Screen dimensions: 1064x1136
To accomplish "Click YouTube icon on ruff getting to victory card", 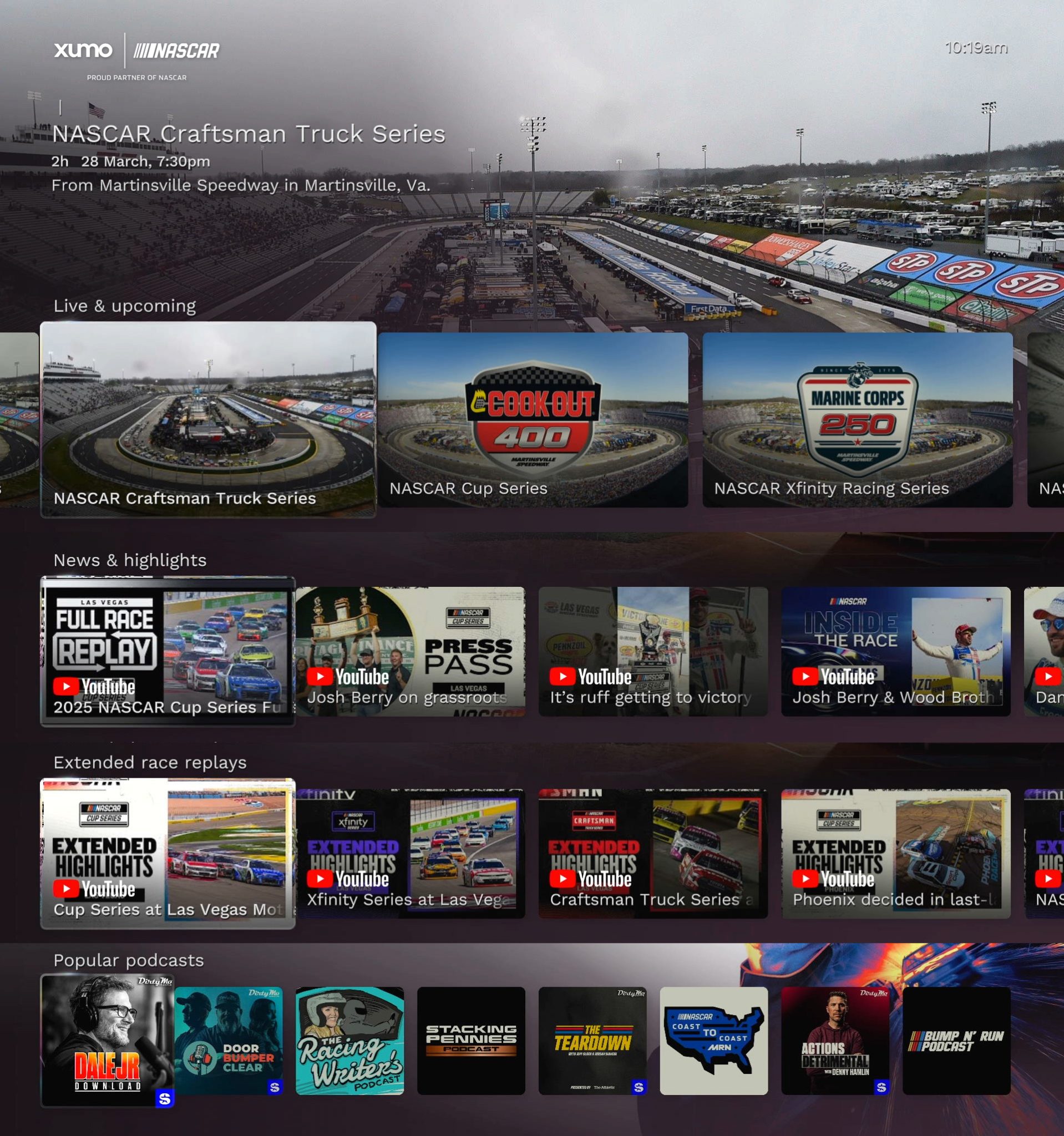I will [x=563, y=677].
